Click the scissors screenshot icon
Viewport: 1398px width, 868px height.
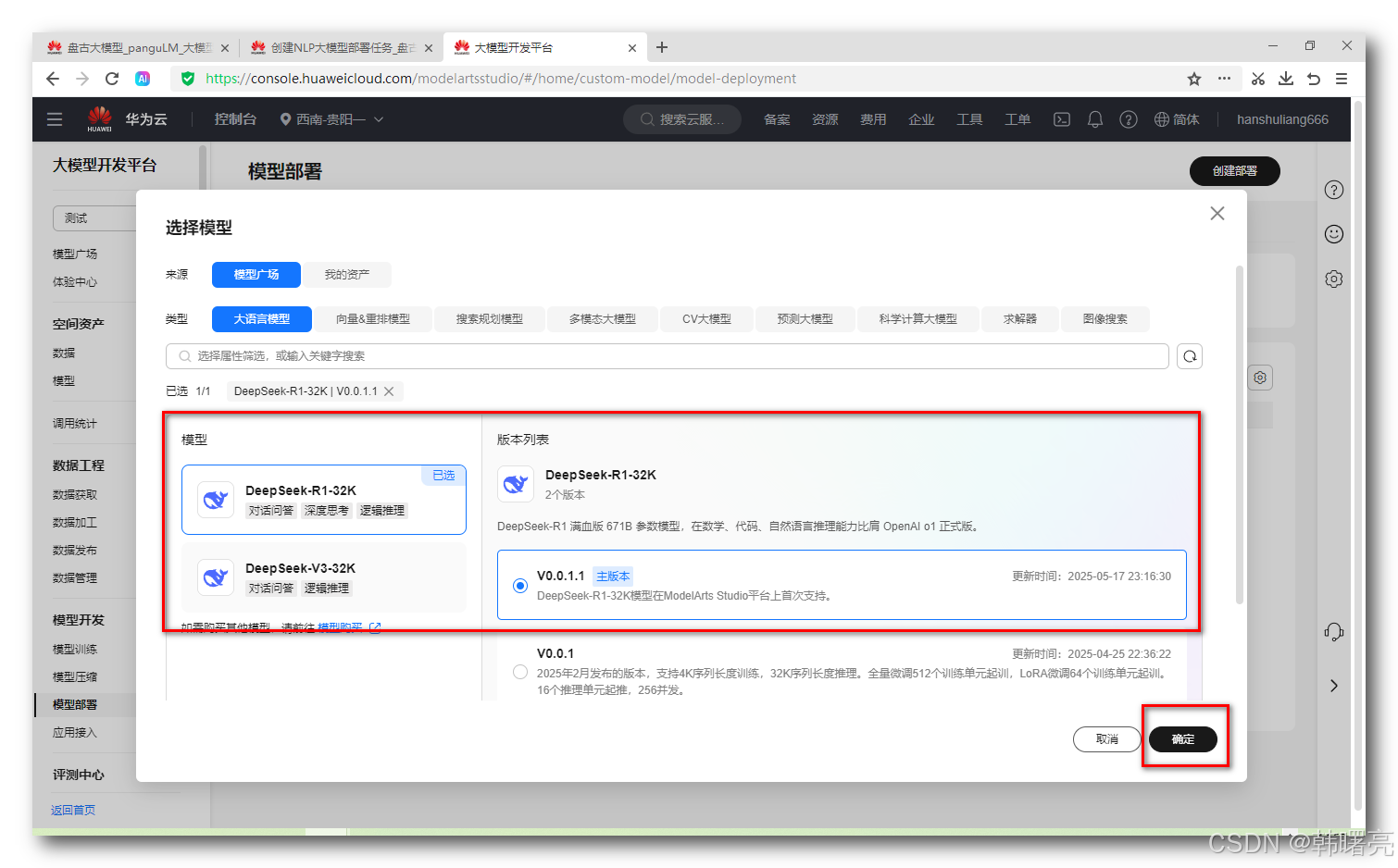1257,79
